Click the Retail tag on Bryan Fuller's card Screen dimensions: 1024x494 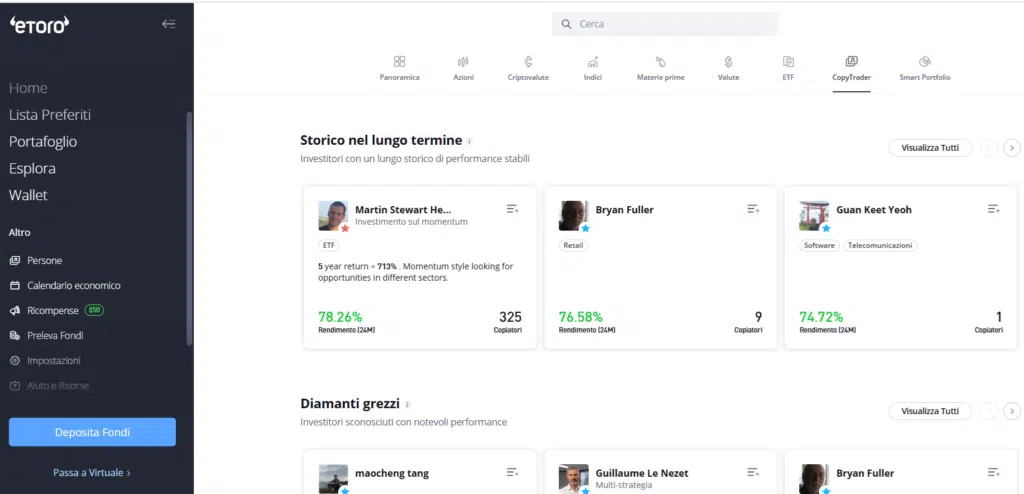573,246
